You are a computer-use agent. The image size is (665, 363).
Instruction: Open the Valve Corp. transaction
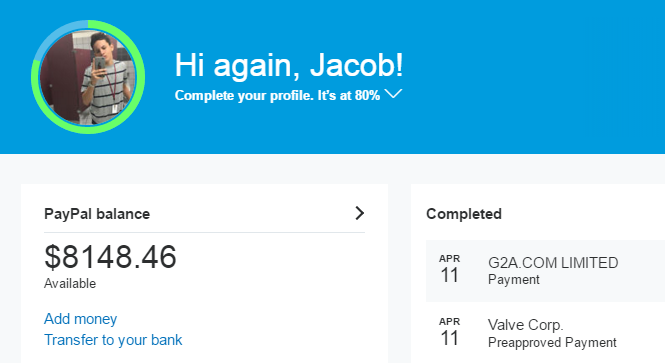coord(545,333)
